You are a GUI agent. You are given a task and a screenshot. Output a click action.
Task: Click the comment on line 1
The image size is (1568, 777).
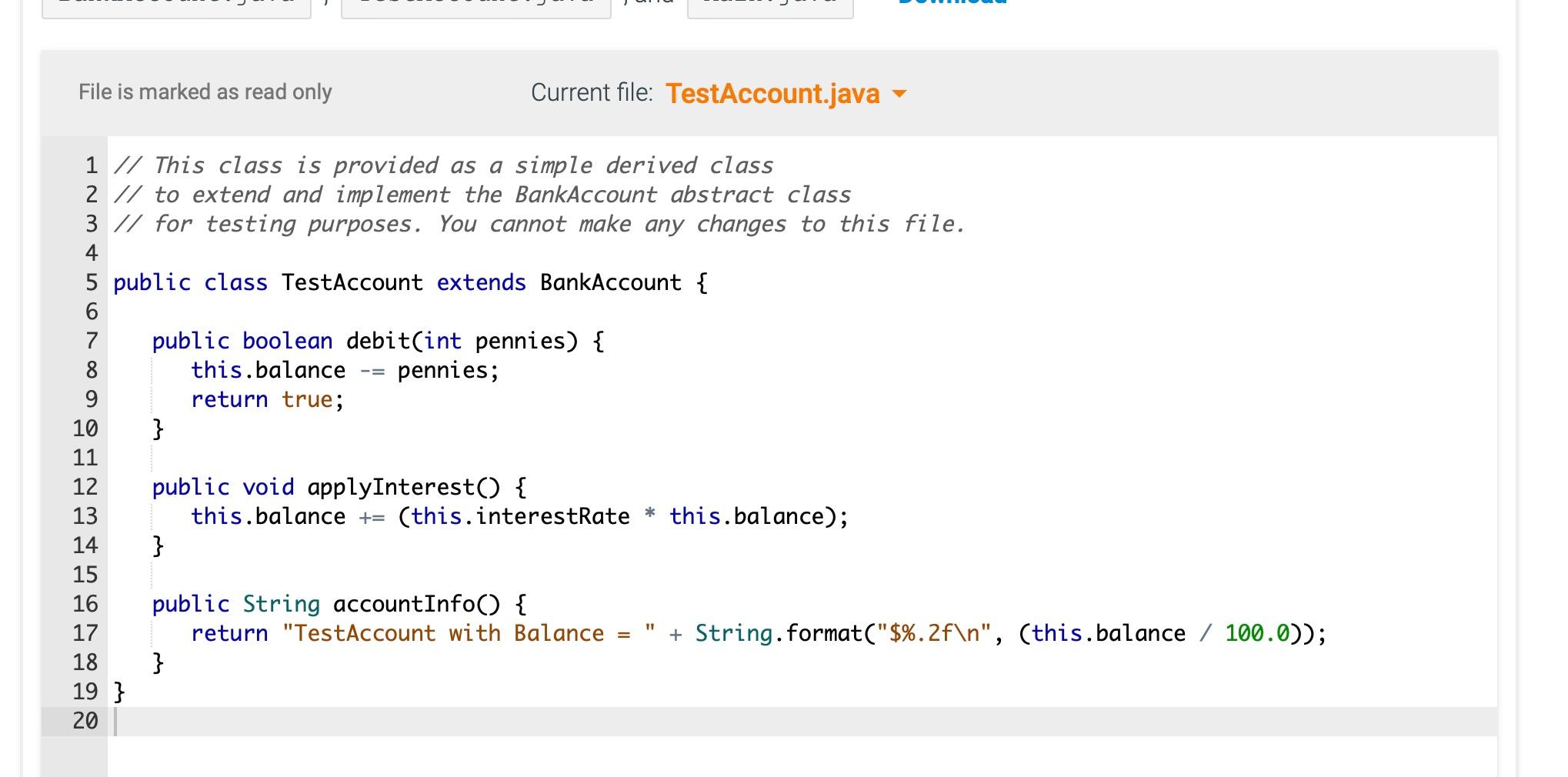point(442,165)
